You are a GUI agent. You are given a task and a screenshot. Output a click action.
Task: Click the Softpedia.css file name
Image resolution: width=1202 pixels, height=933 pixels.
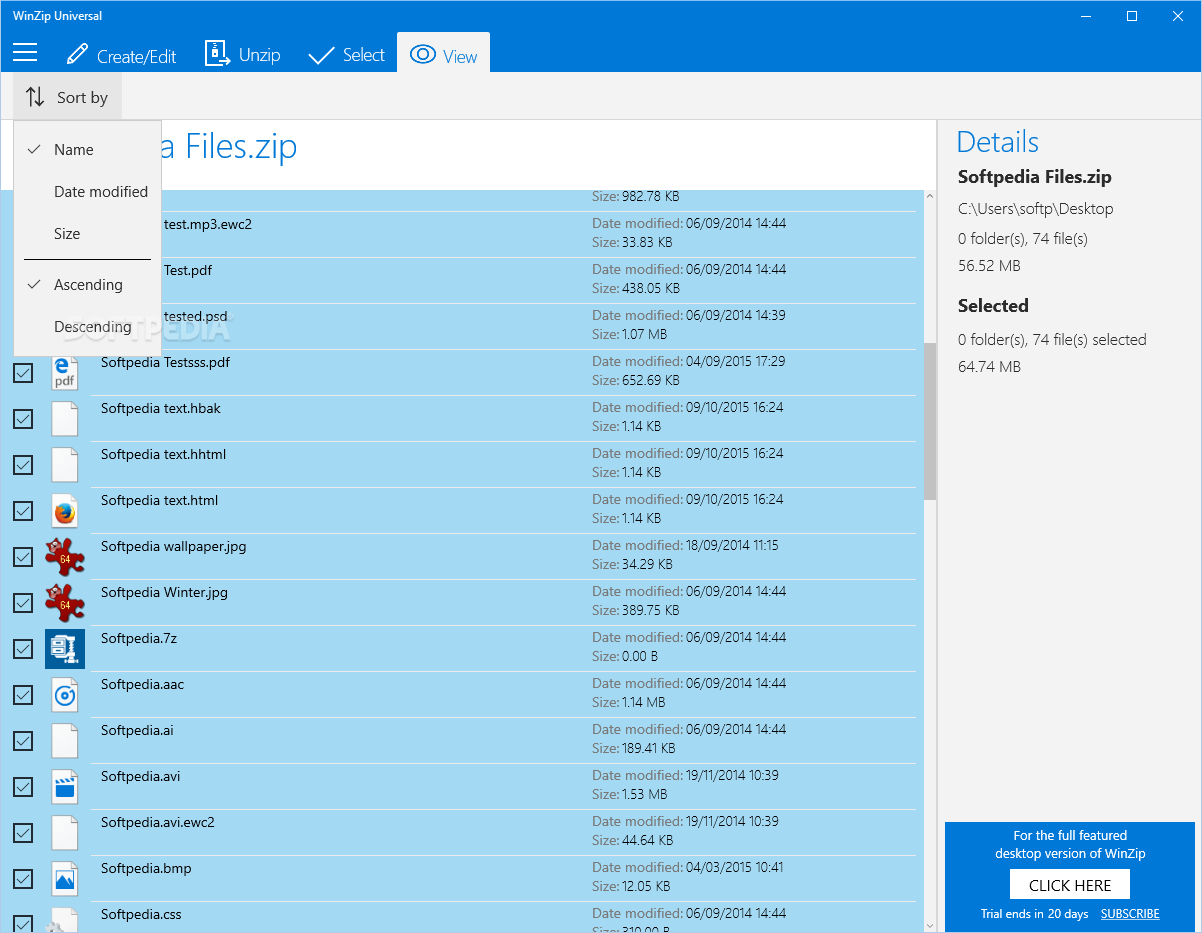(x=141, y=914)
